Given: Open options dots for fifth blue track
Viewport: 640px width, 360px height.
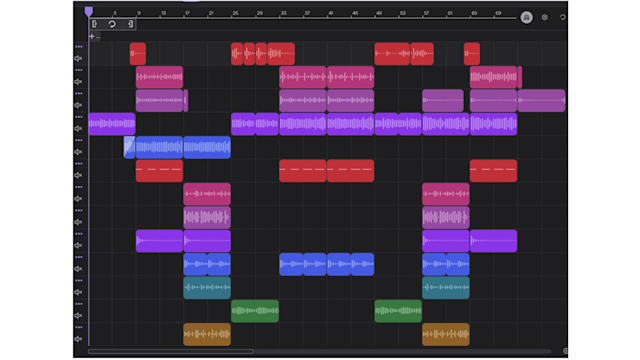Looking at the screenshot, I should point(79,140).
